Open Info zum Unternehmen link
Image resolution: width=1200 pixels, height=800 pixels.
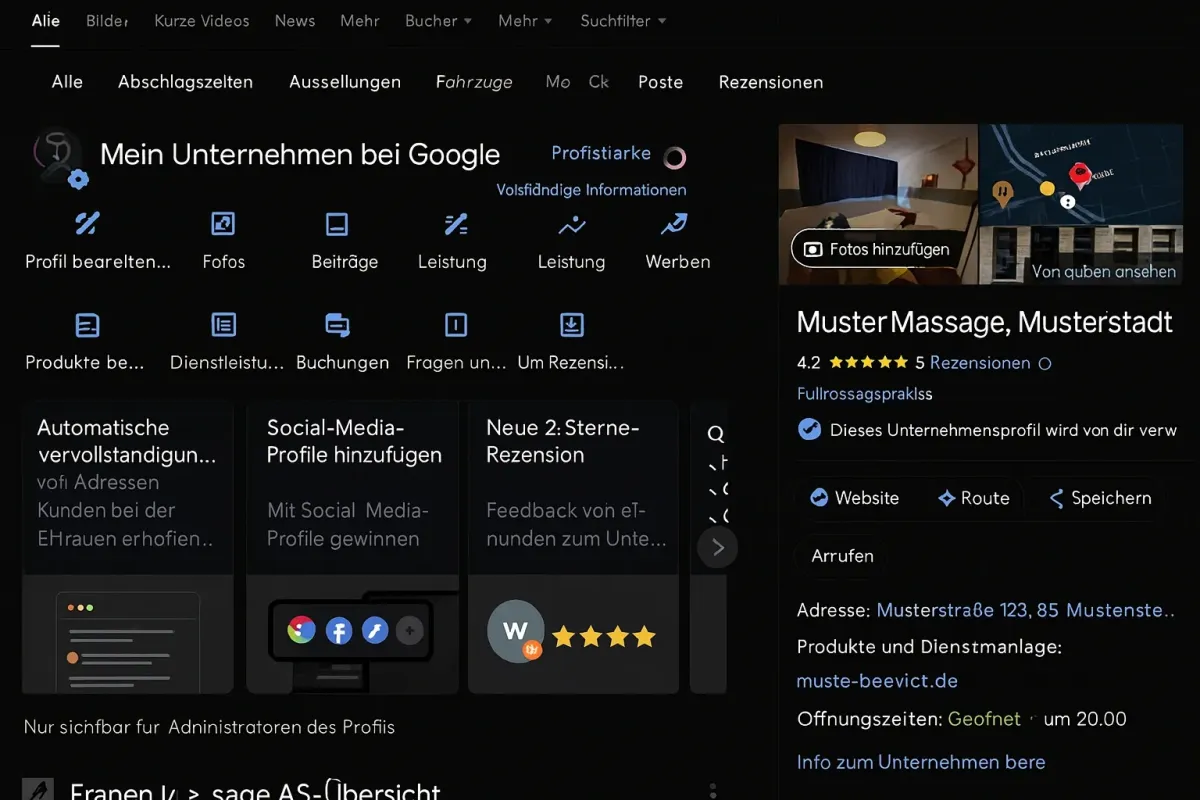[x=921, y=762]
